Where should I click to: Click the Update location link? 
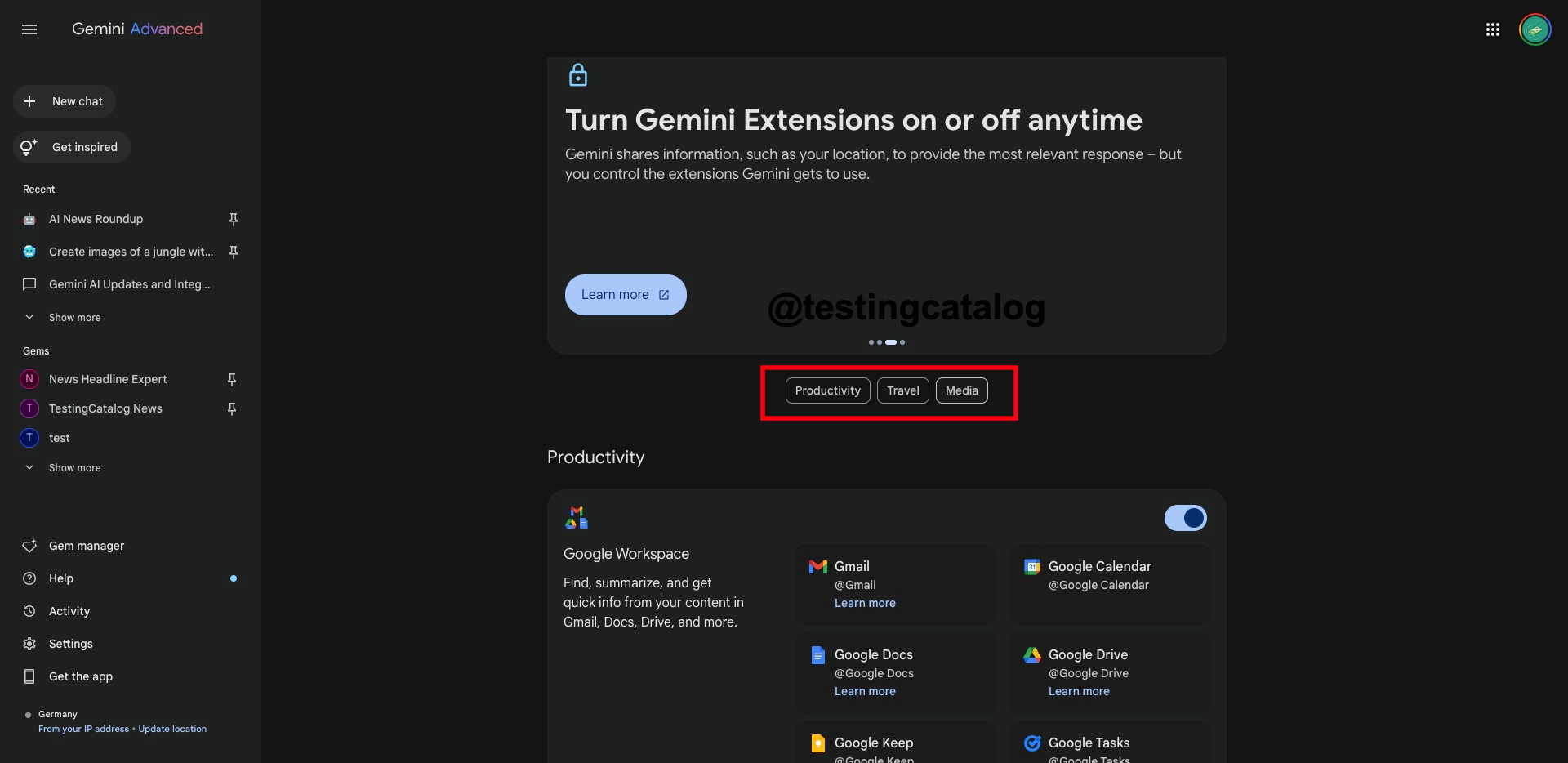tap(172, 729)
